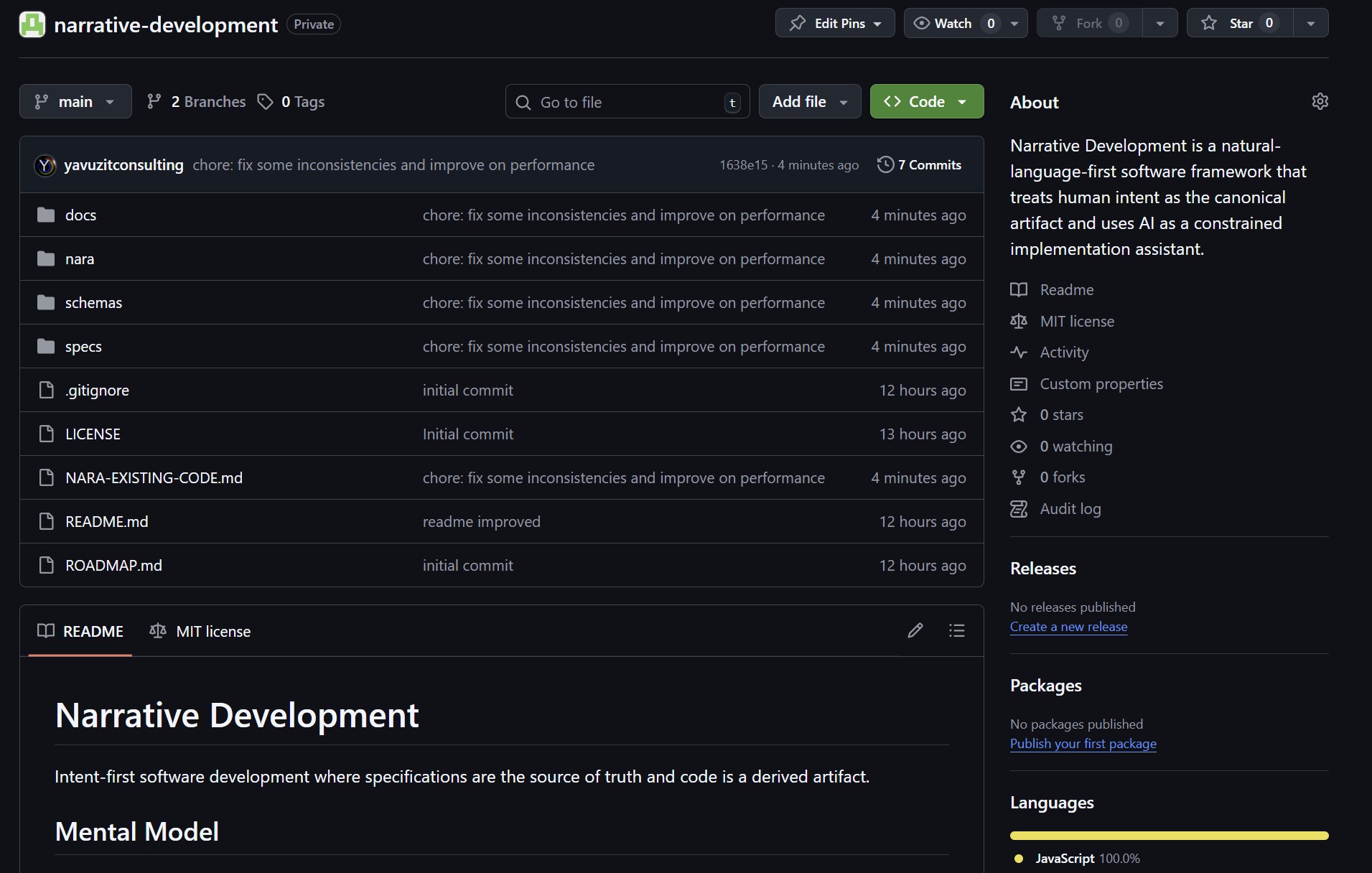Click the MIT license scales icon

click(x=1019, y=321)
